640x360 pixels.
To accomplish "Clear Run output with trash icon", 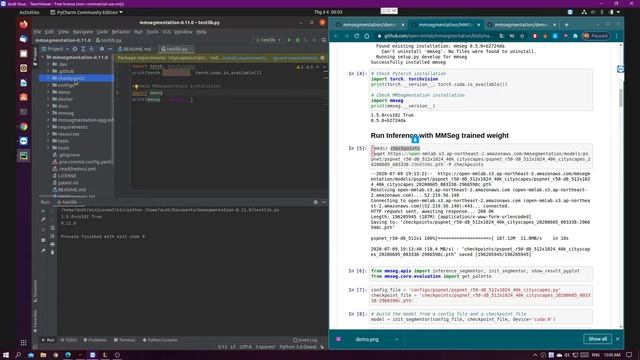I will [x=52, y=252].
